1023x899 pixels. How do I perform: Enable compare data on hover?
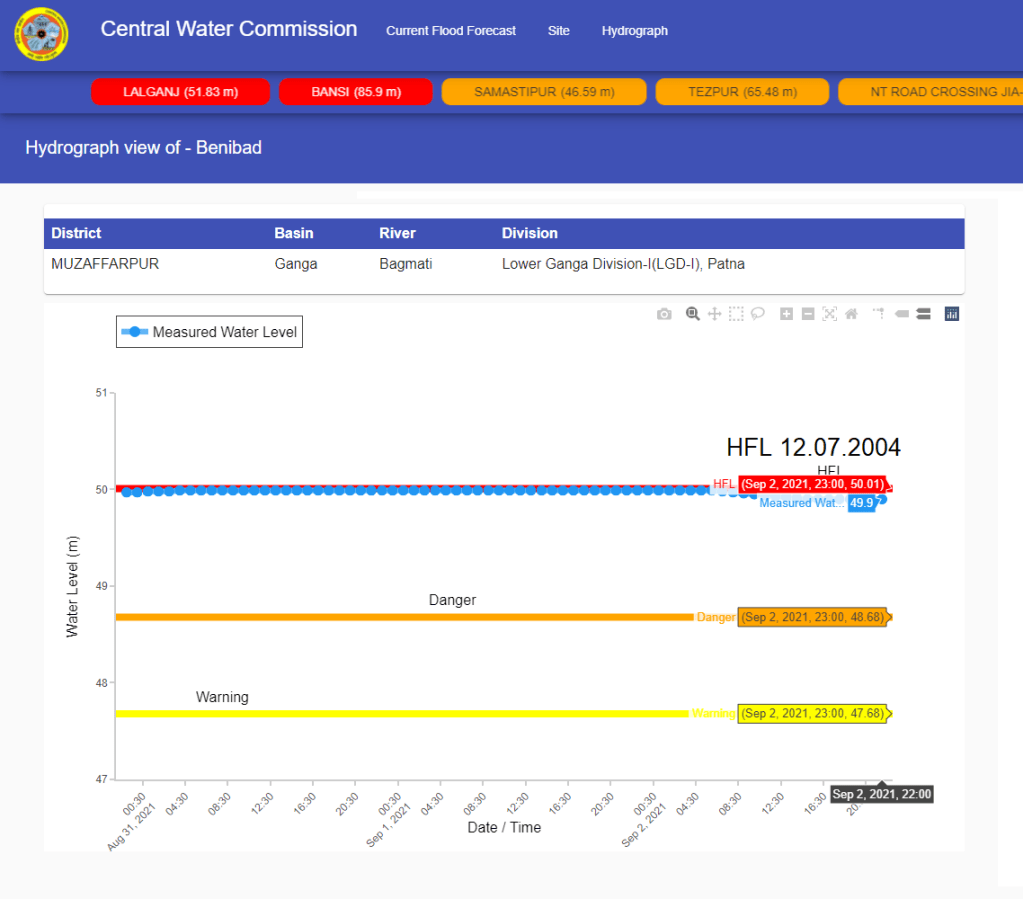(x=924, y=314)
